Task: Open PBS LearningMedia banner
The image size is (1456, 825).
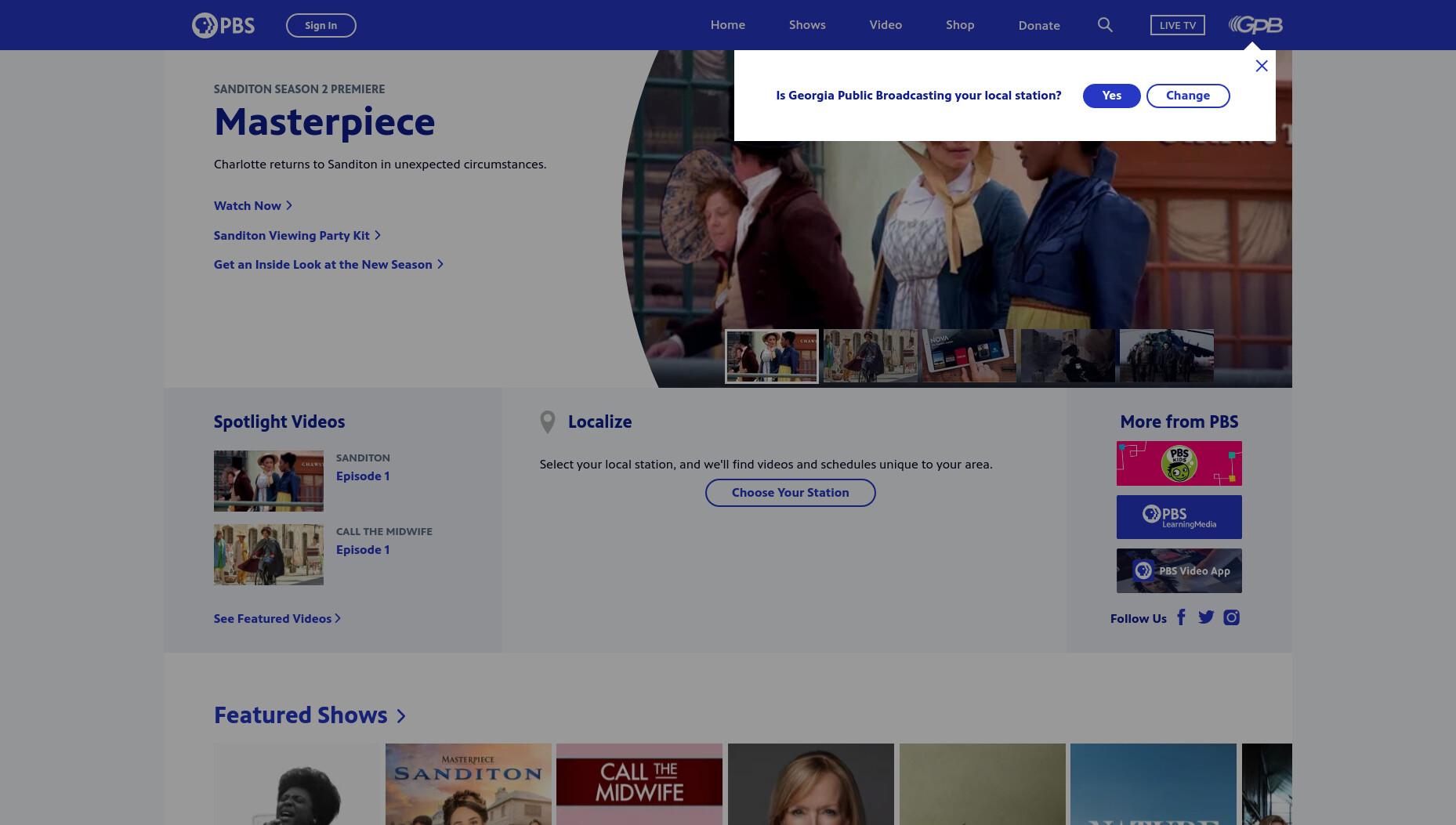Action: 1179,517
